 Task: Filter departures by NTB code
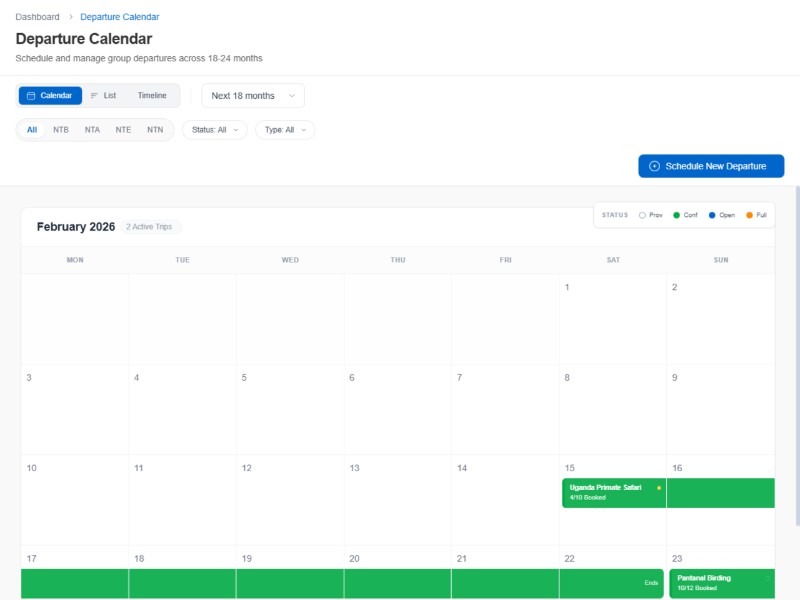point(61,130)
